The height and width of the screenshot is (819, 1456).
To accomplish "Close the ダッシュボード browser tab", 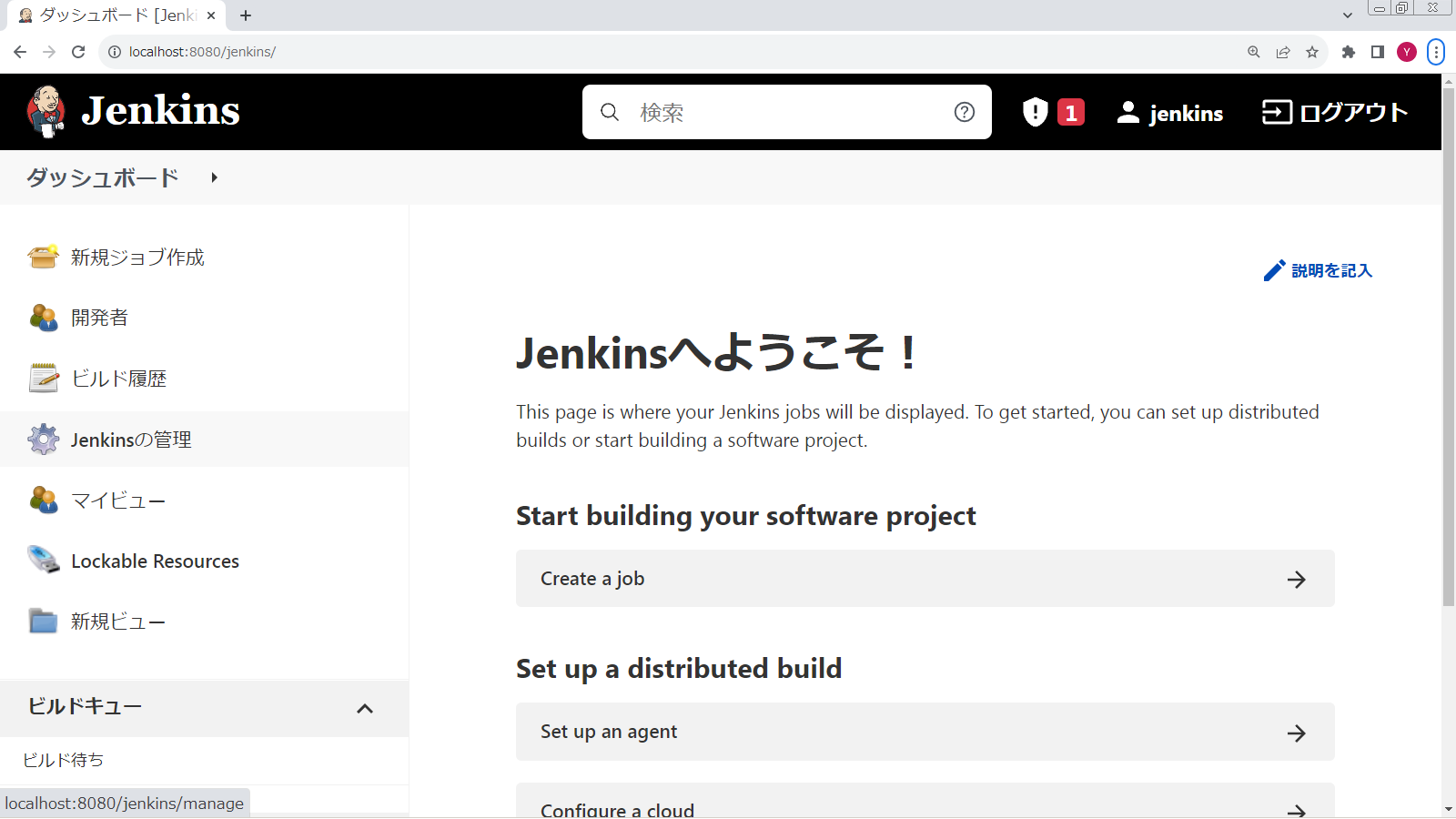I will coord(211,15).
